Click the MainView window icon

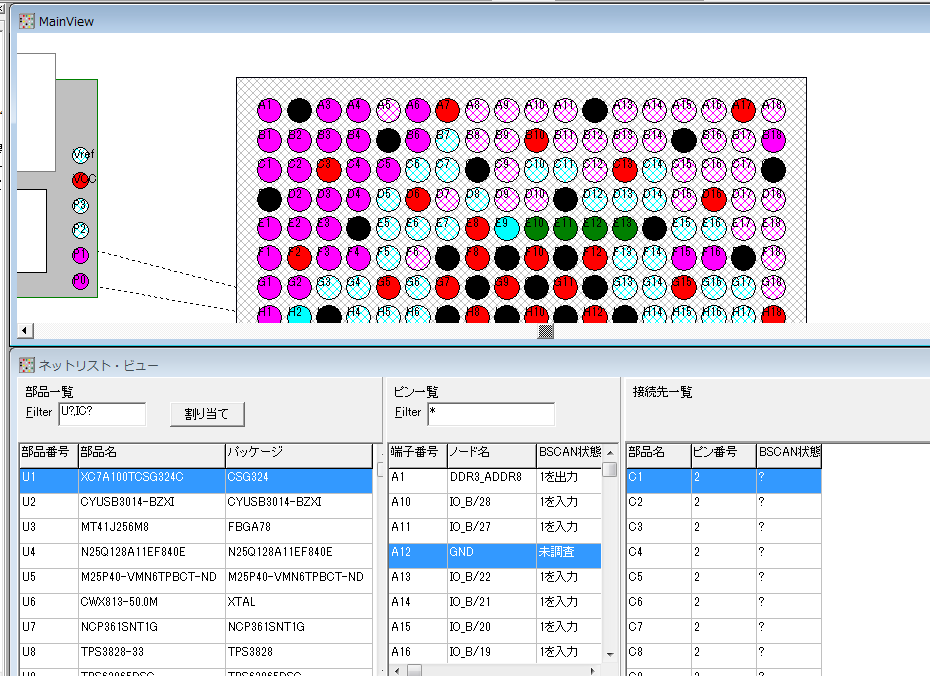pos(27,21)
